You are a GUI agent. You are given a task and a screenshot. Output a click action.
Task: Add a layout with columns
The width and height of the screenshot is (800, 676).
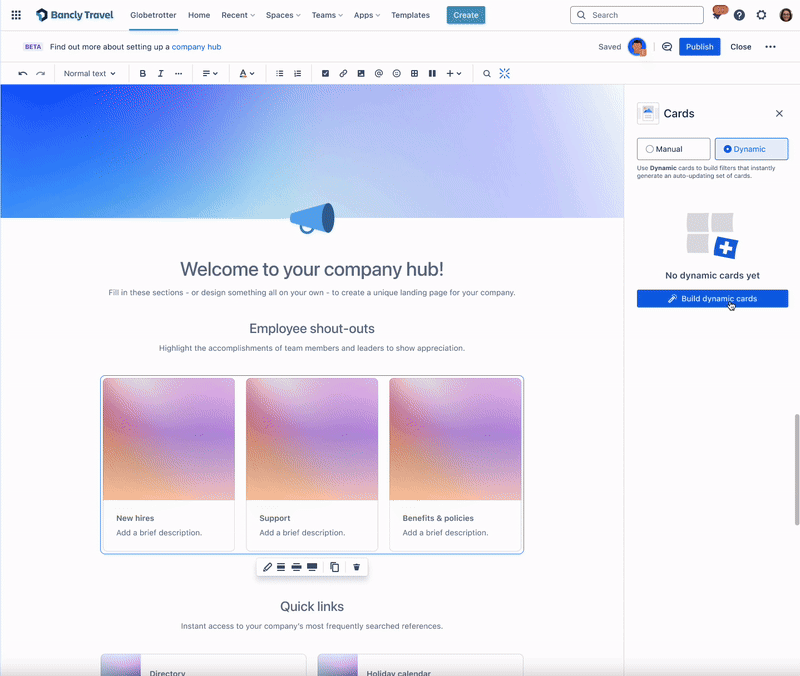(x=432, y=73)
